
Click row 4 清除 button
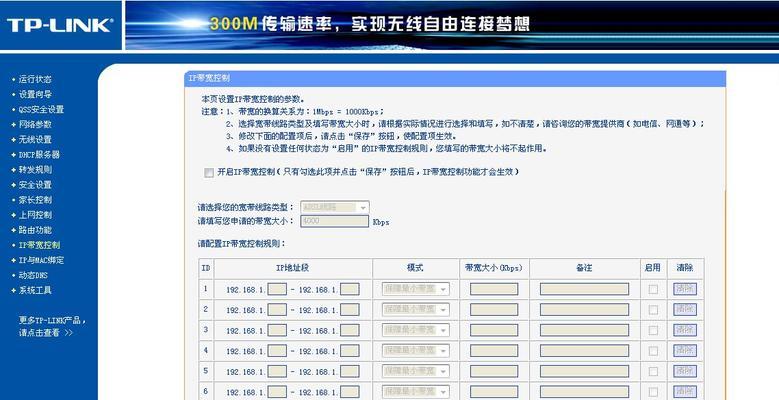(x=685, y=351)
